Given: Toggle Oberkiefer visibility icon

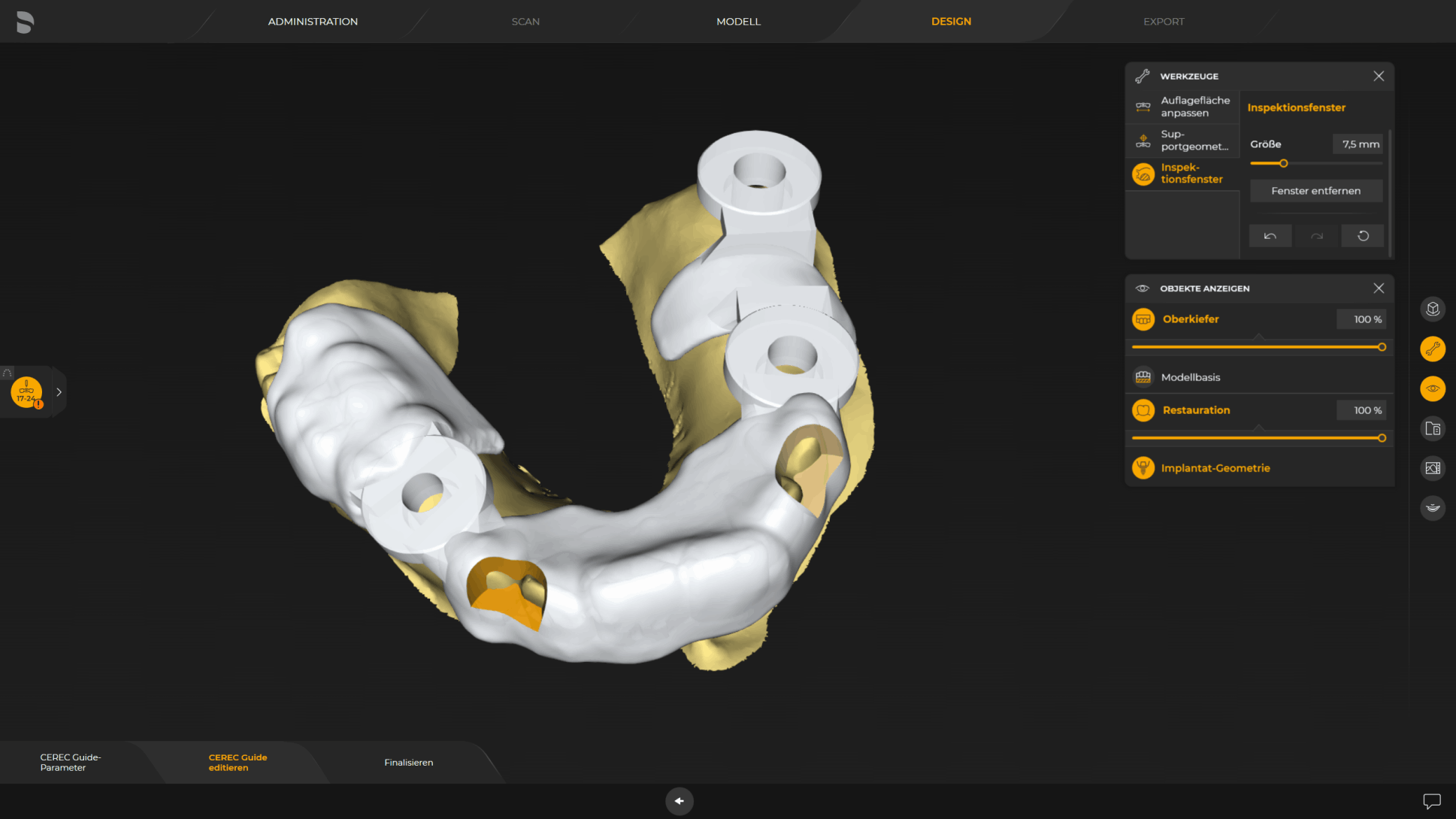Looking at the screenshot, I should (x=1143, y=319).
